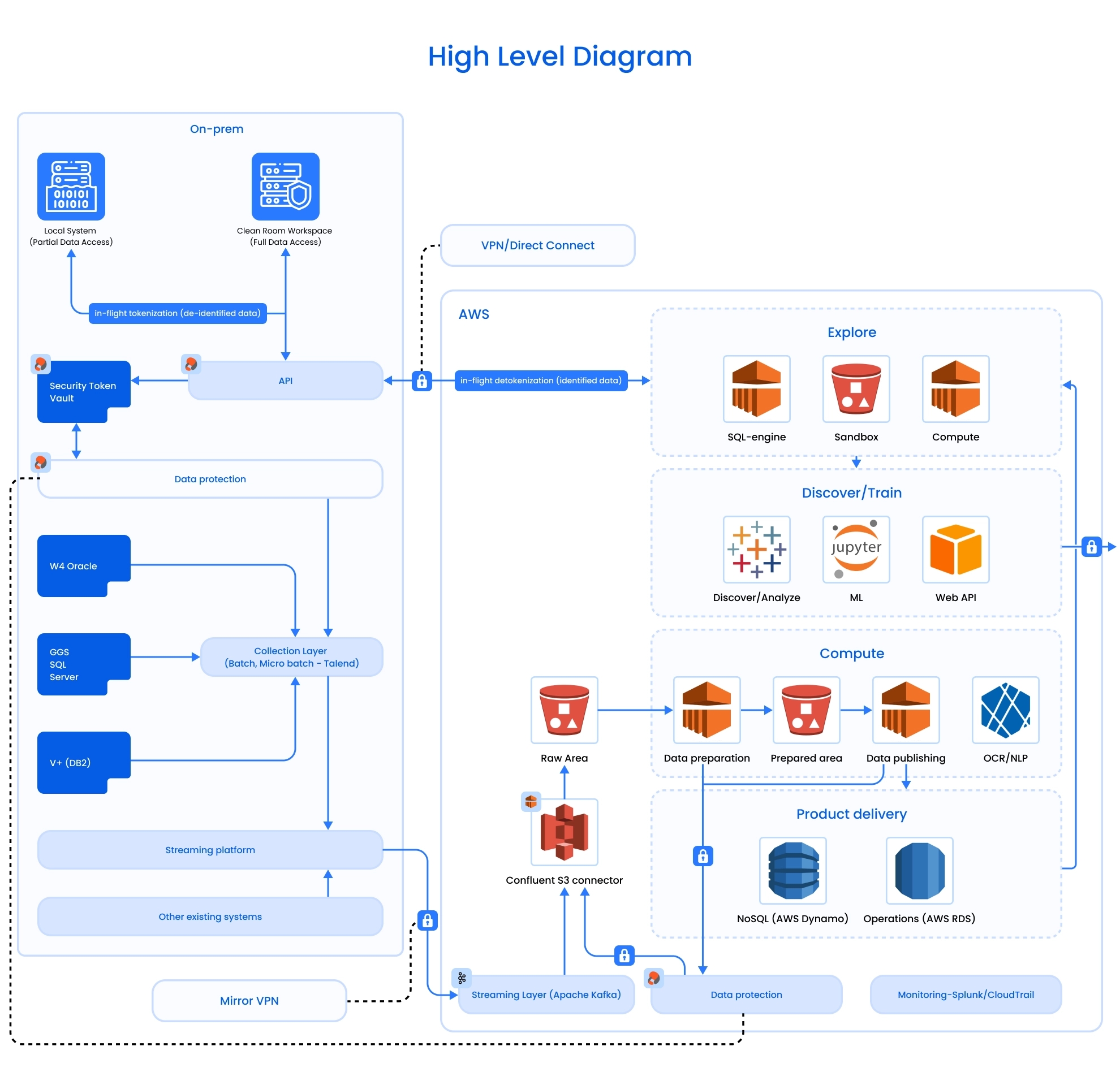
Task: Click the VPN/Direct Connect box
Action: coord(537,245)
